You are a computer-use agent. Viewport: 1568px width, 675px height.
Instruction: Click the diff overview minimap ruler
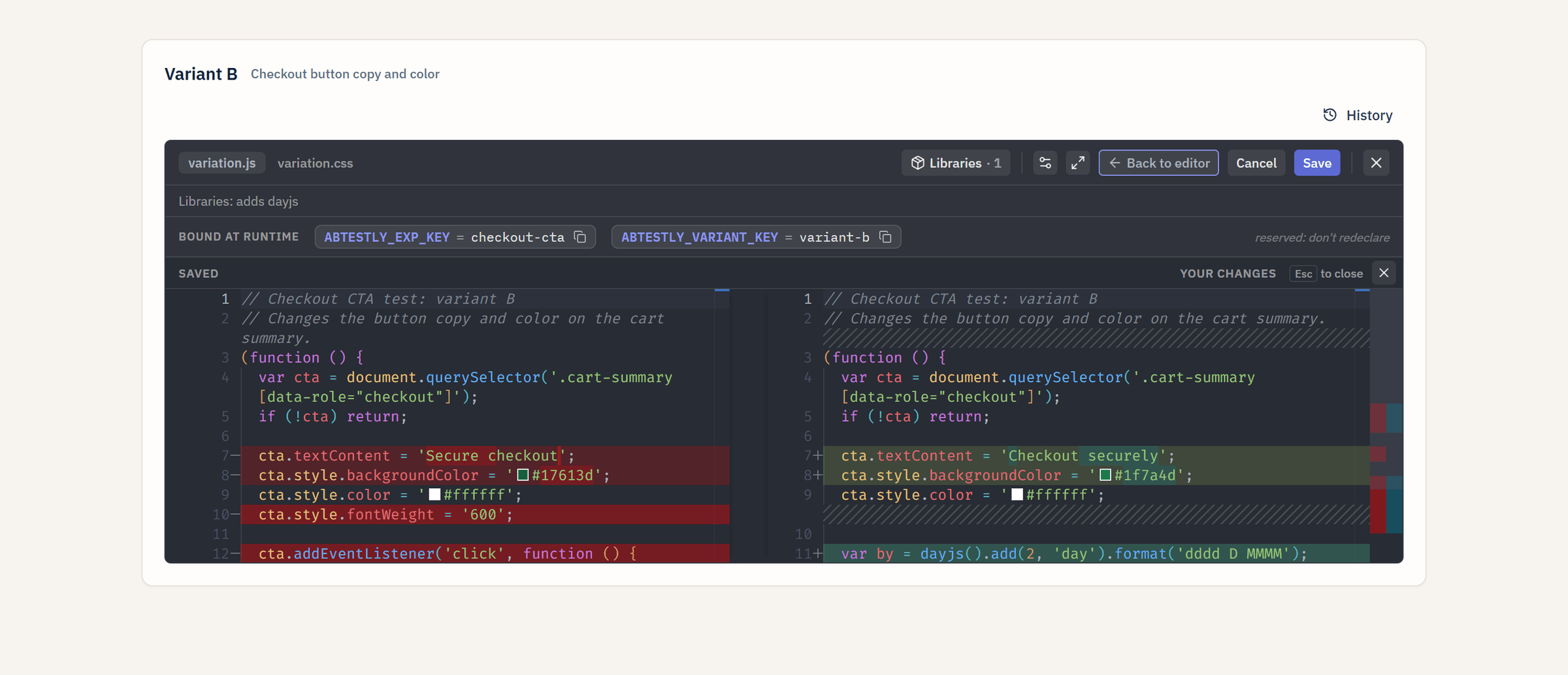click(1386, 425)
